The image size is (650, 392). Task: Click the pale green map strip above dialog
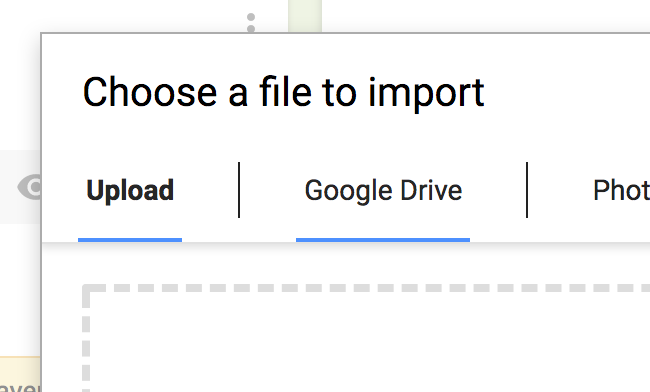(305, 16)
